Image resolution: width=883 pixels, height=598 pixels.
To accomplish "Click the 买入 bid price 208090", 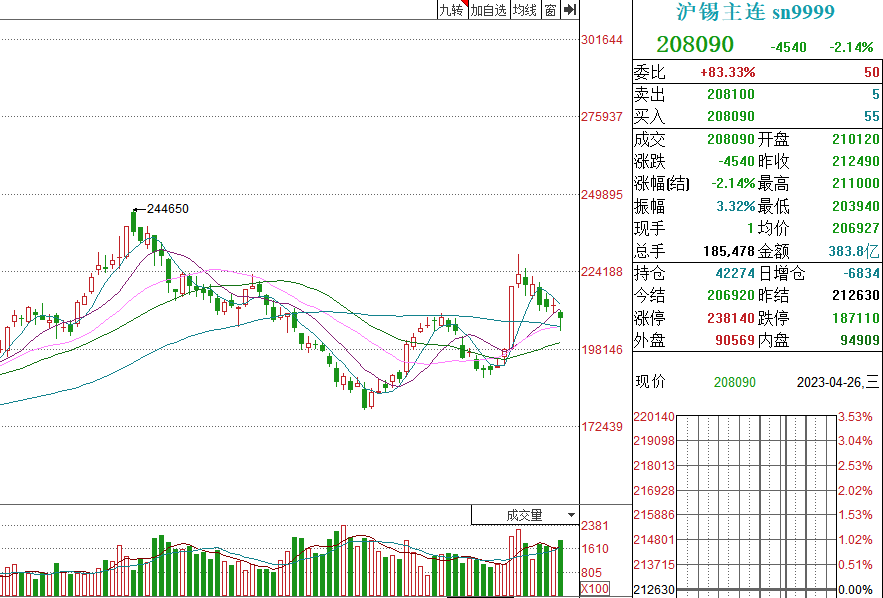I will 731,116.
